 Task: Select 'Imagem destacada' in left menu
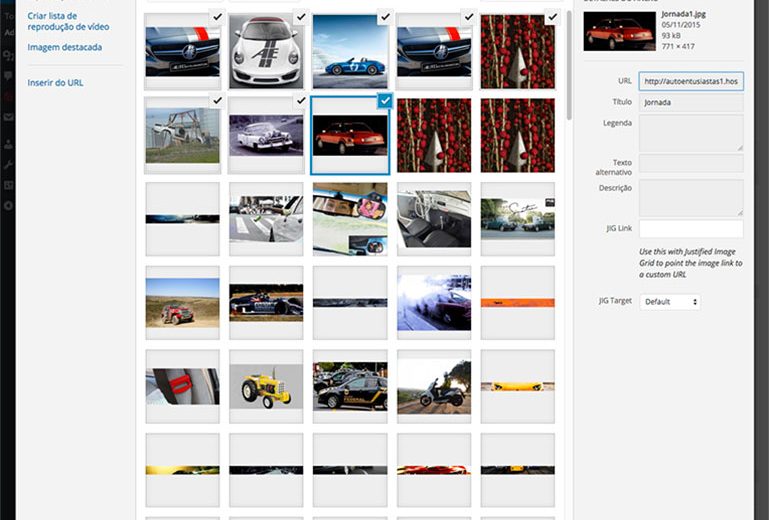(64, 47)
